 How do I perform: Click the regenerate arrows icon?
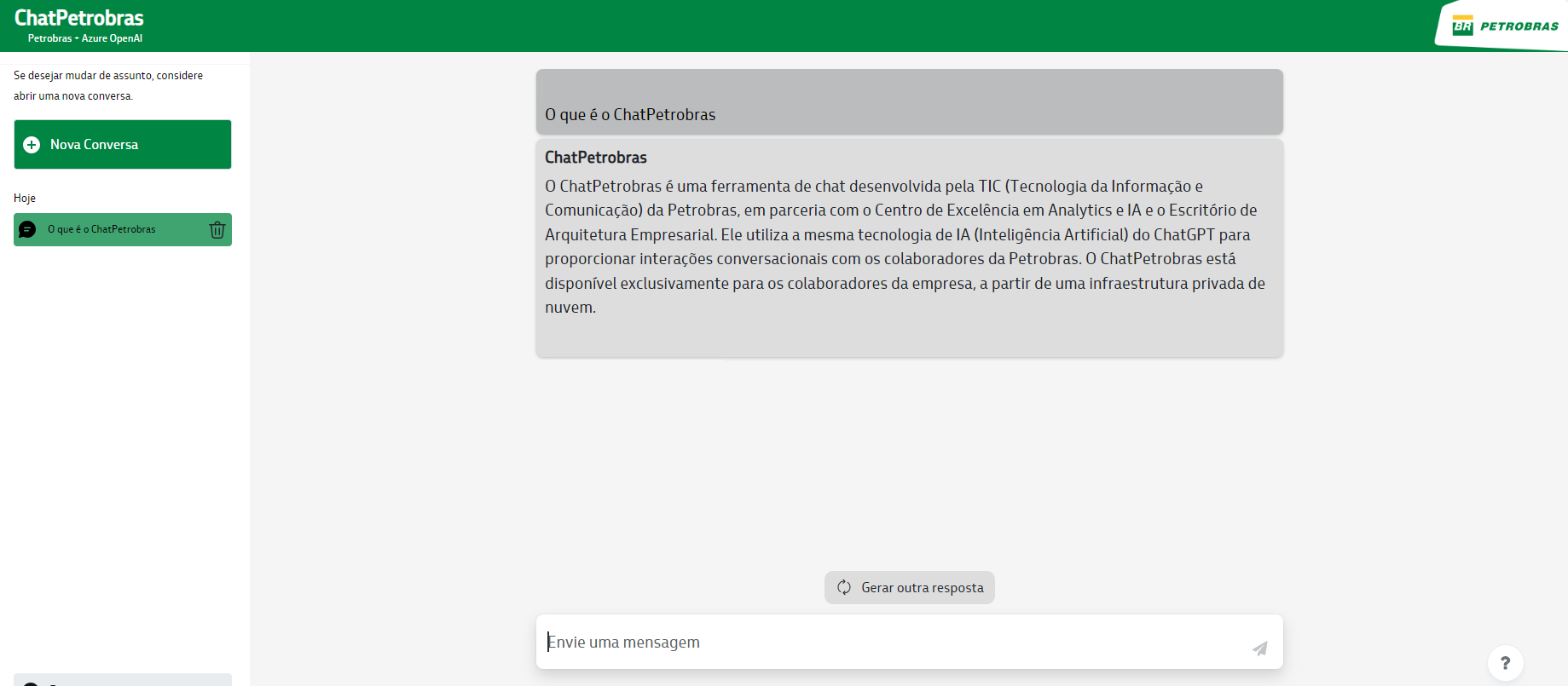(x=844, y=587)
